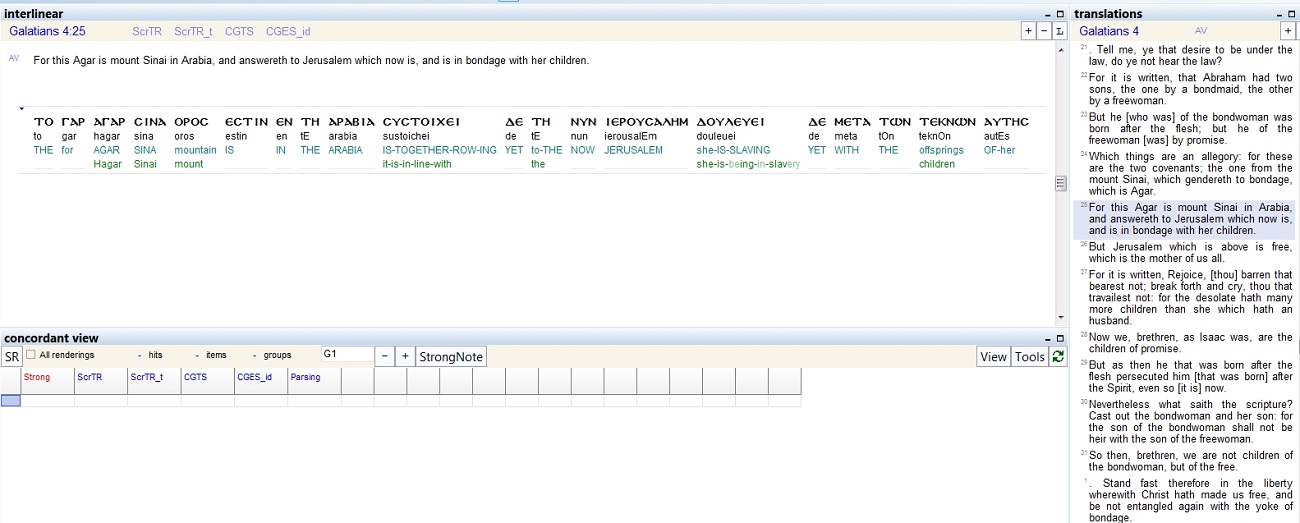Click the StrongNote button

pos(451,357)
